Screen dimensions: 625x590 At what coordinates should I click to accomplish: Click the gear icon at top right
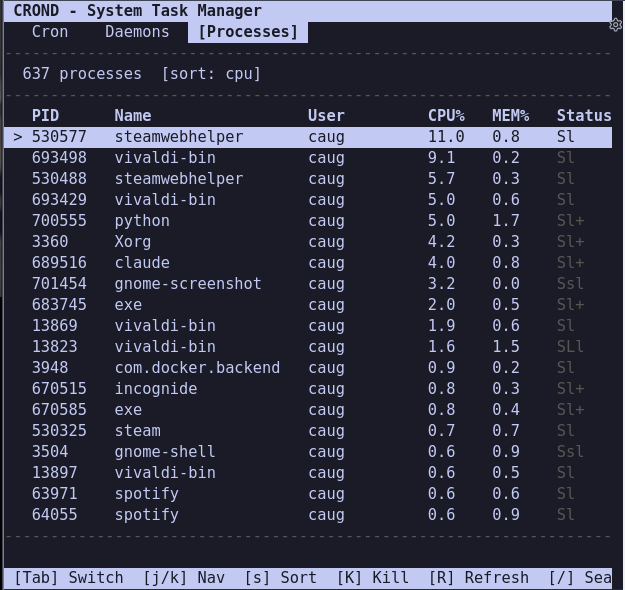point(616,25)
